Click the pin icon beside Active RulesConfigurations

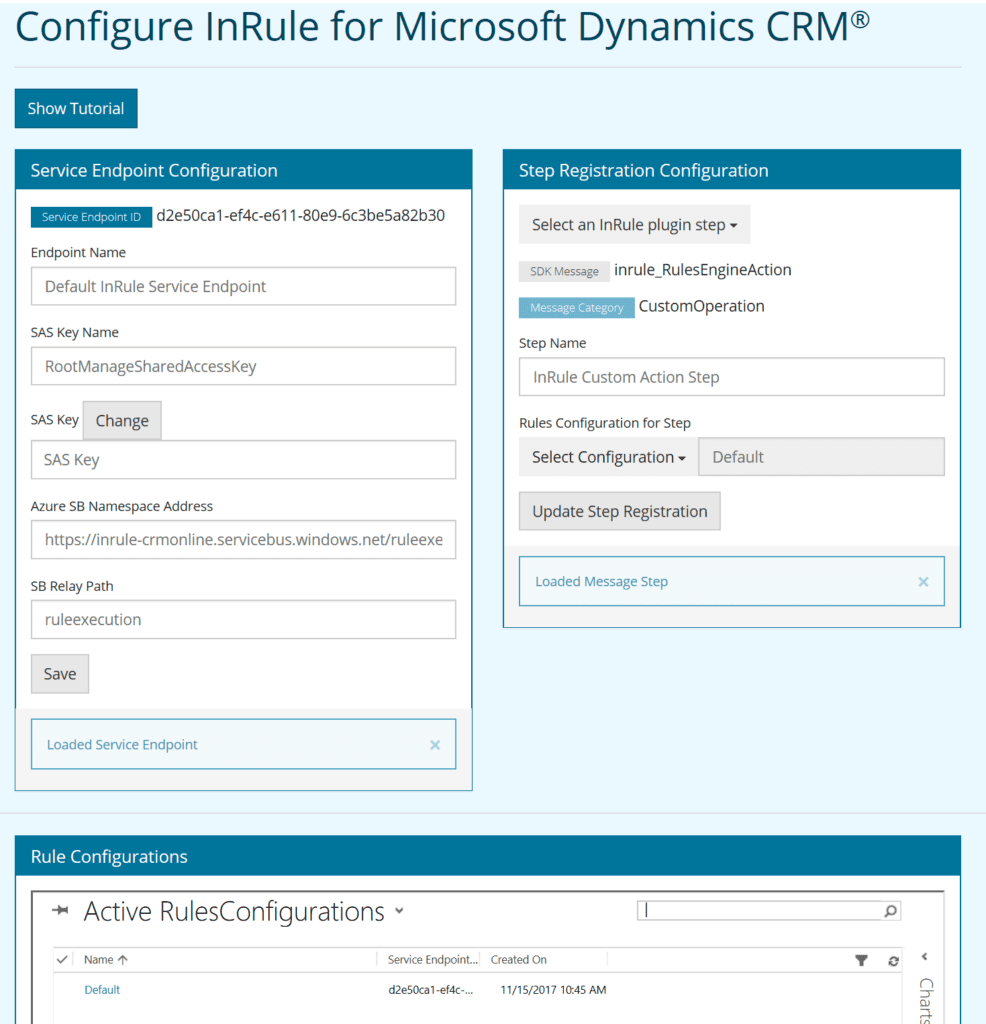pyautogui.click(x=60, y=910)
